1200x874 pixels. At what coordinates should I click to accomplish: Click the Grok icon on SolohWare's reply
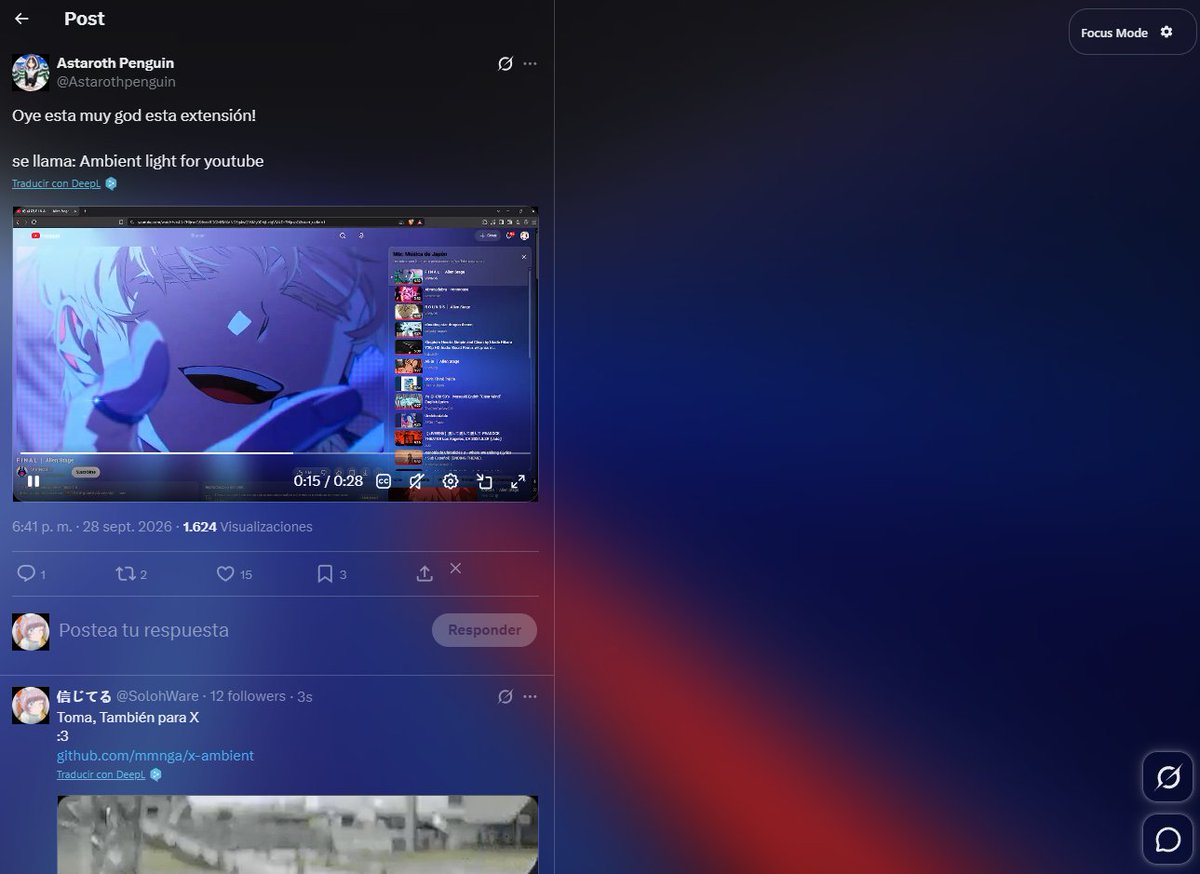click(x=506, y=696)
